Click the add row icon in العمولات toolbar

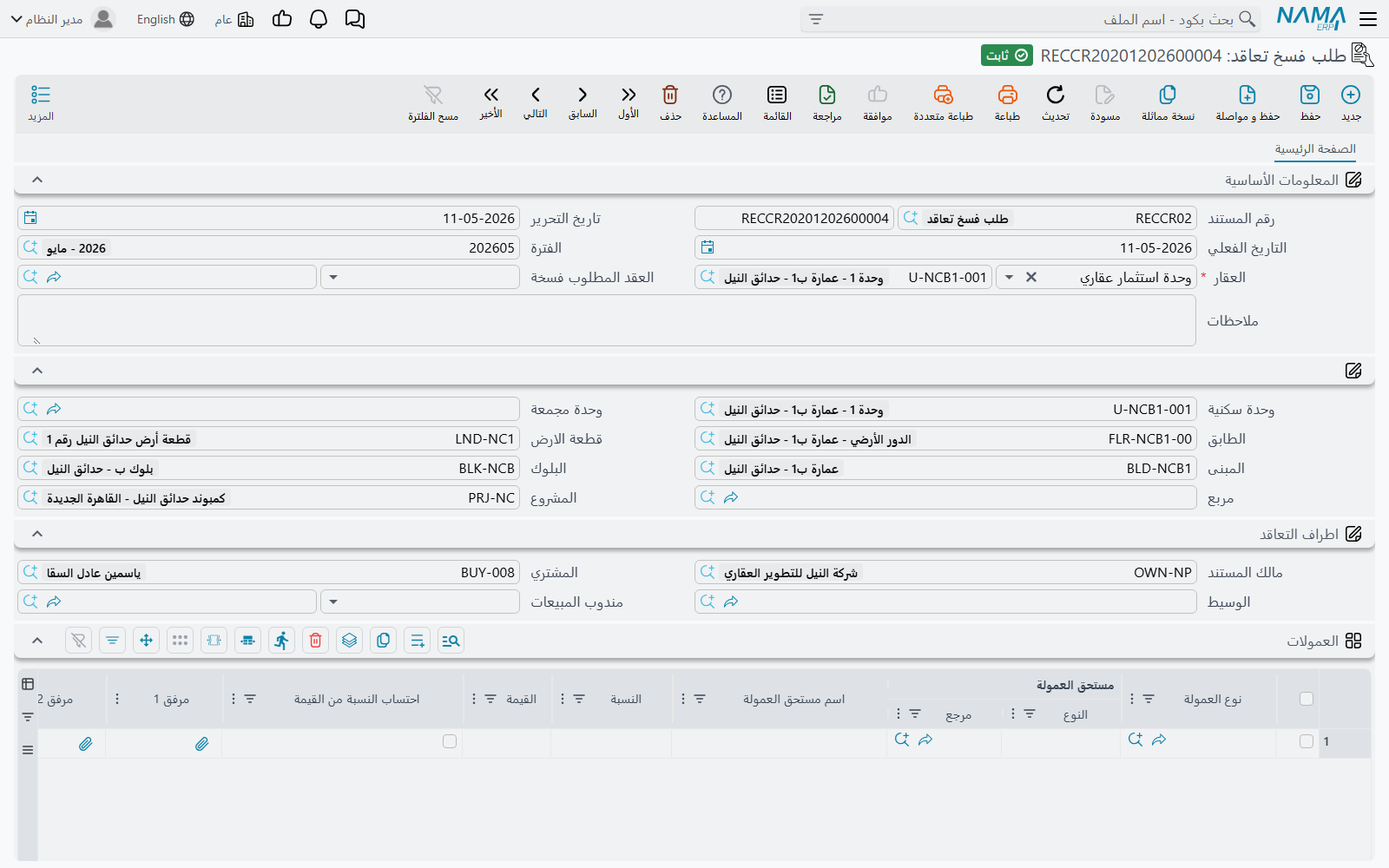(x=418, y=641)
